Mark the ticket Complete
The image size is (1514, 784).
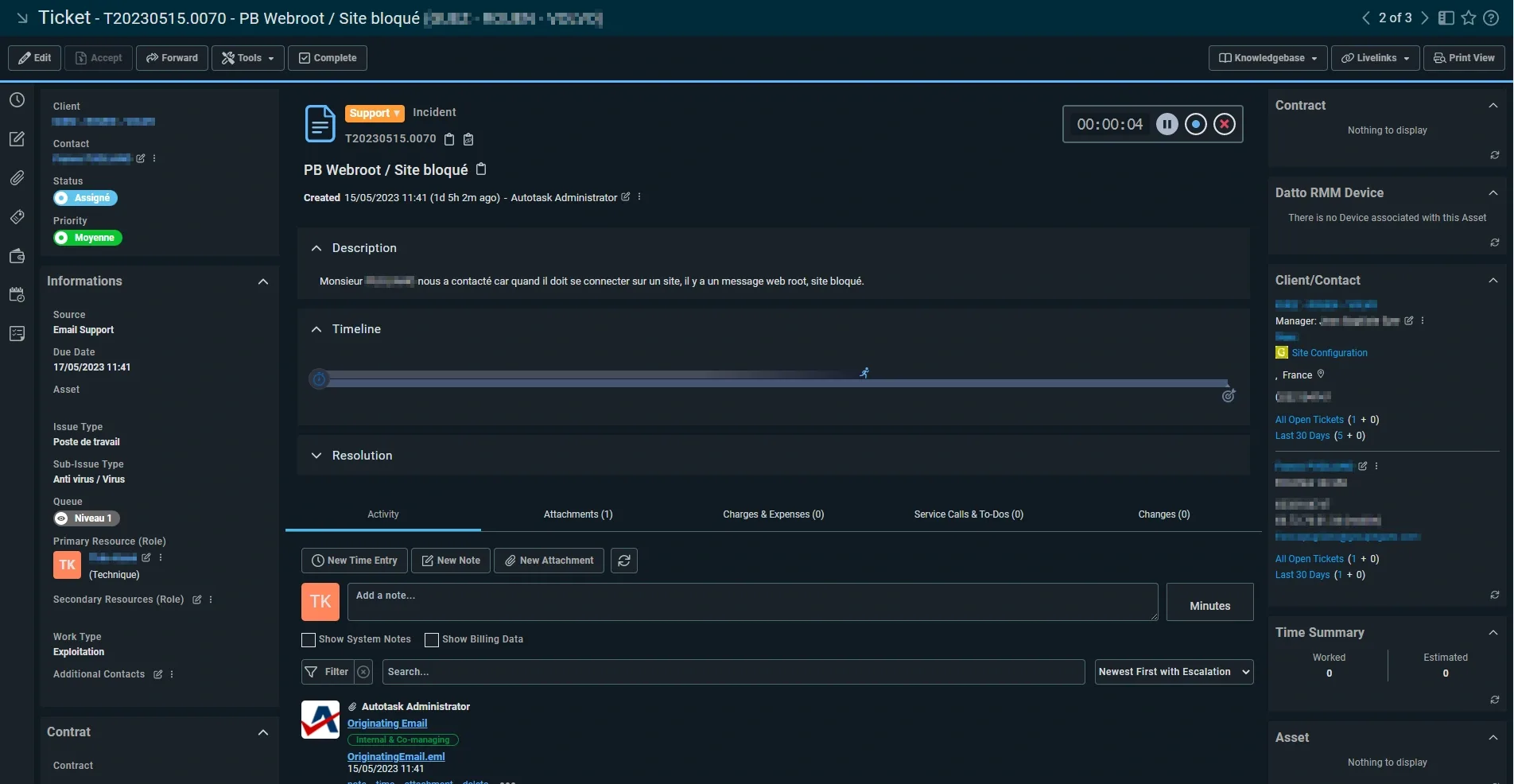[x=328, y=58]
